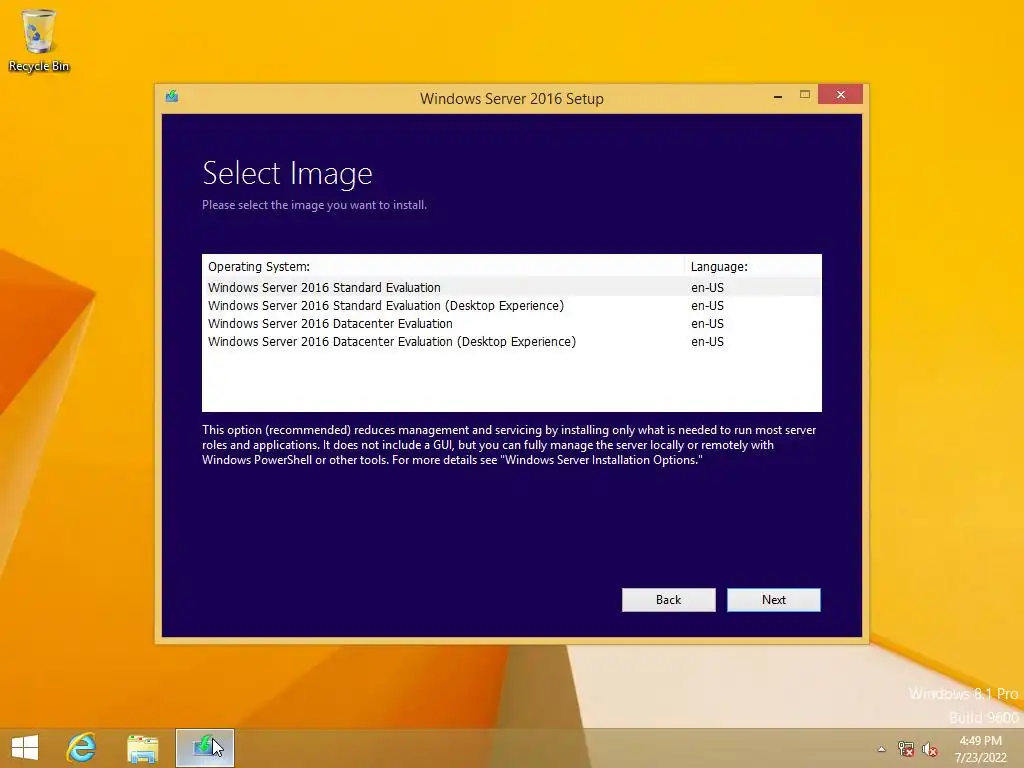This screenshot has height=768, width=1024.
Task: Click the setup icon in the title bar
Action: (x=172, y=97)
